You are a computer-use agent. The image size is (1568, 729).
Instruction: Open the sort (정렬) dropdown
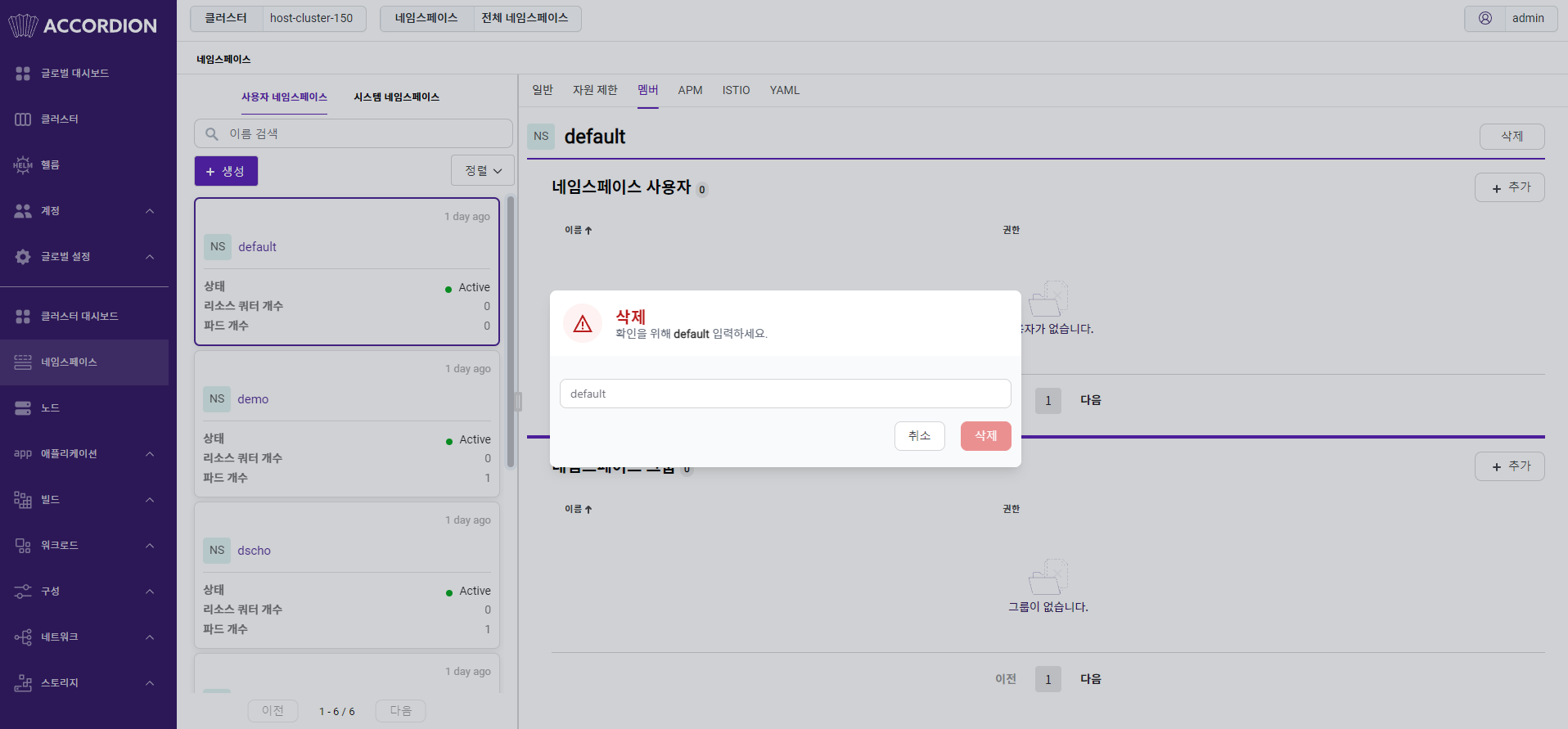pyautogui.click(x=483, y=171)
